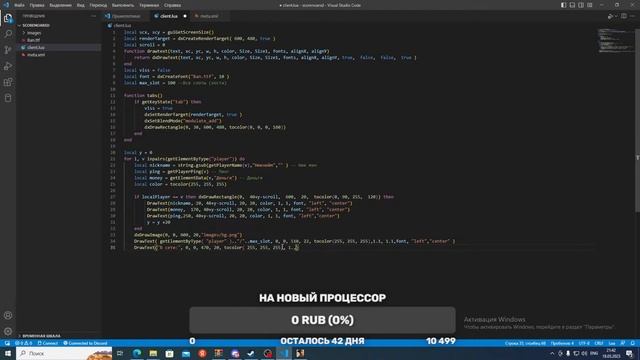Open the Help menu
The height and width of the screenshot is (360, 640).
pyautogui.click(x=172, y=5)
